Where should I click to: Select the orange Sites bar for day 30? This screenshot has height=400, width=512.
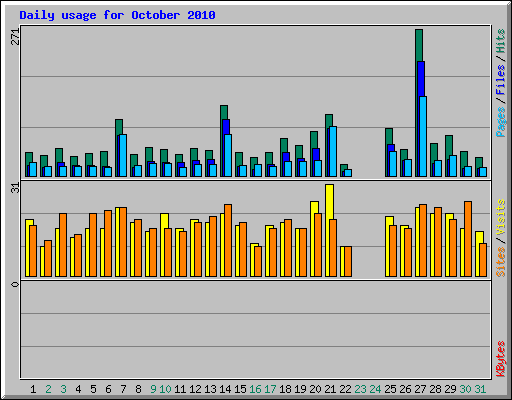click(468, 239)
